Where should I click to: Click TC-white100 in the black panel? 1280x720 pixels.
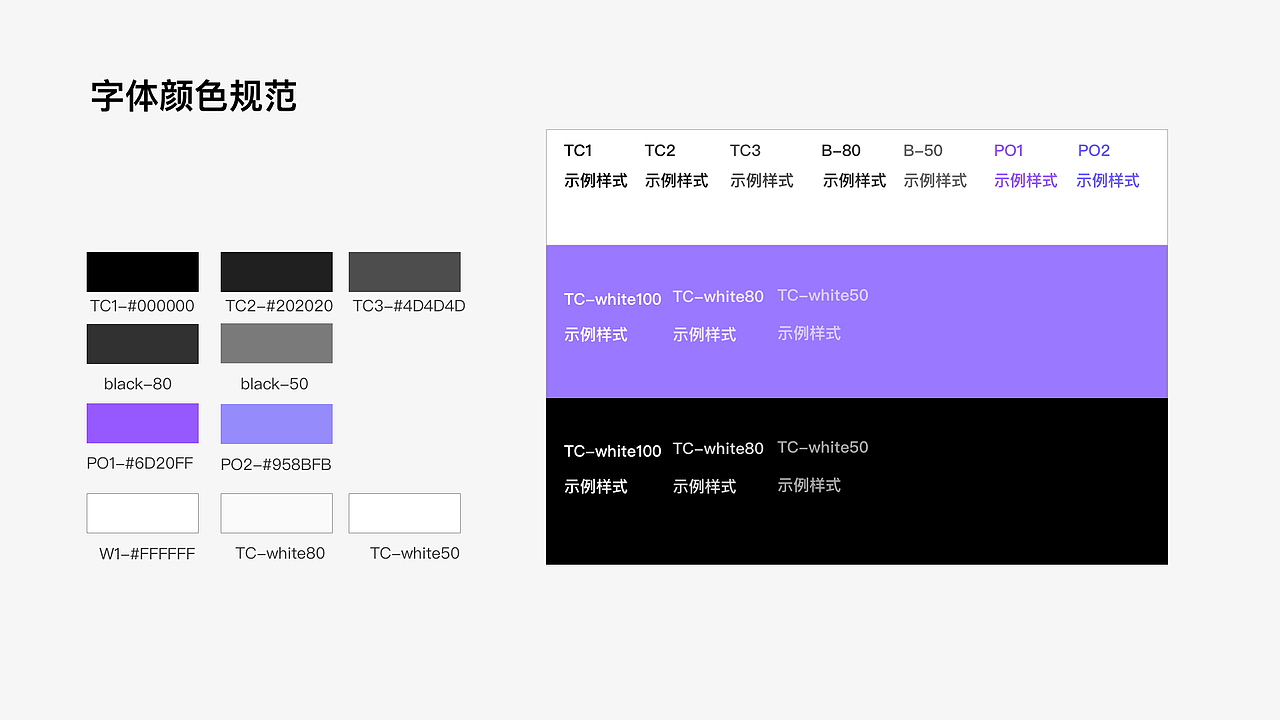tap(613, 452)
